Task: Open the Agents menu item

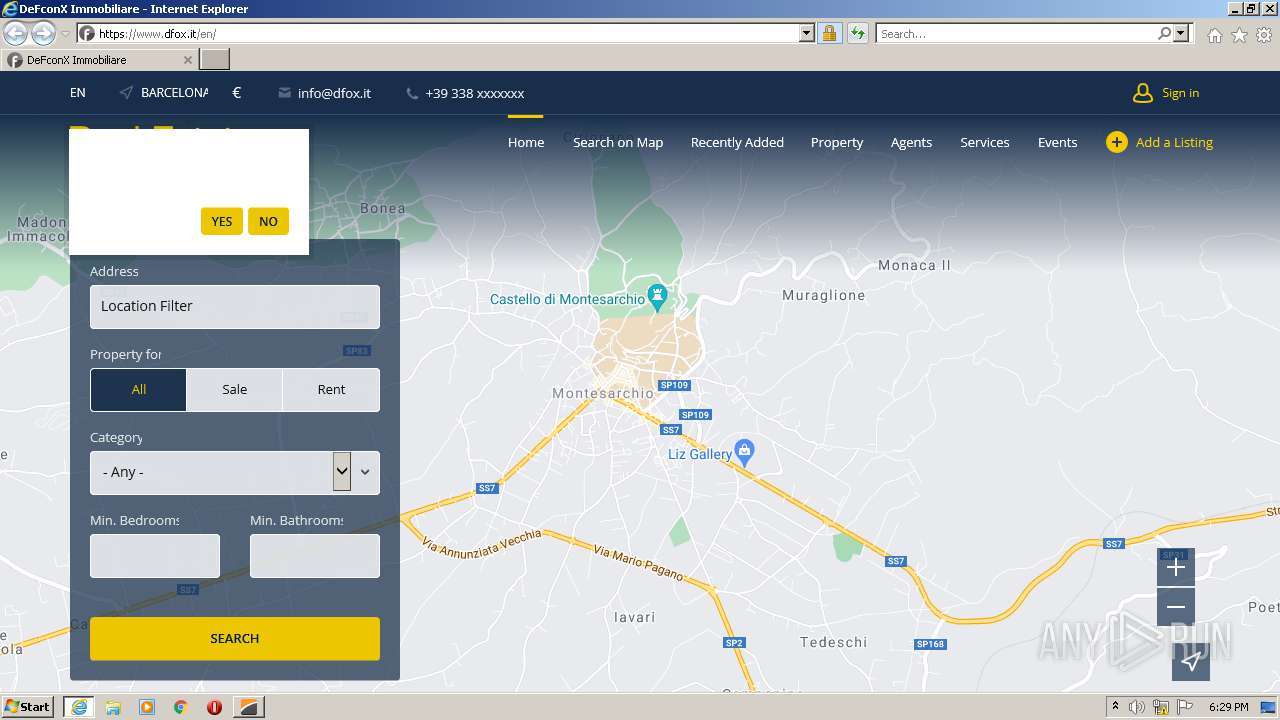Action: pos(911,142)
